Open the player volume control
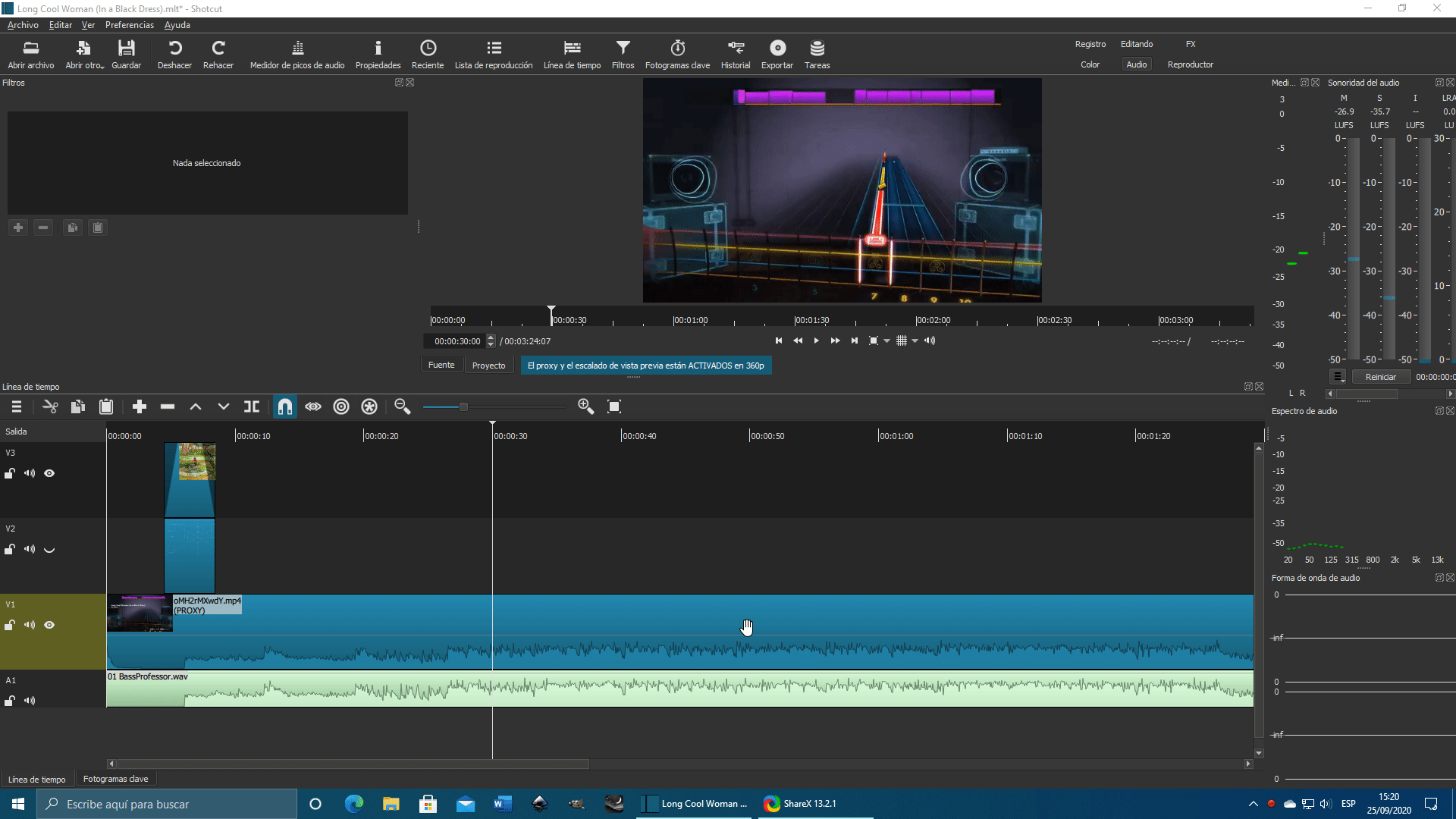Screen dimensions: 1456x819 [x=930, y=340]
